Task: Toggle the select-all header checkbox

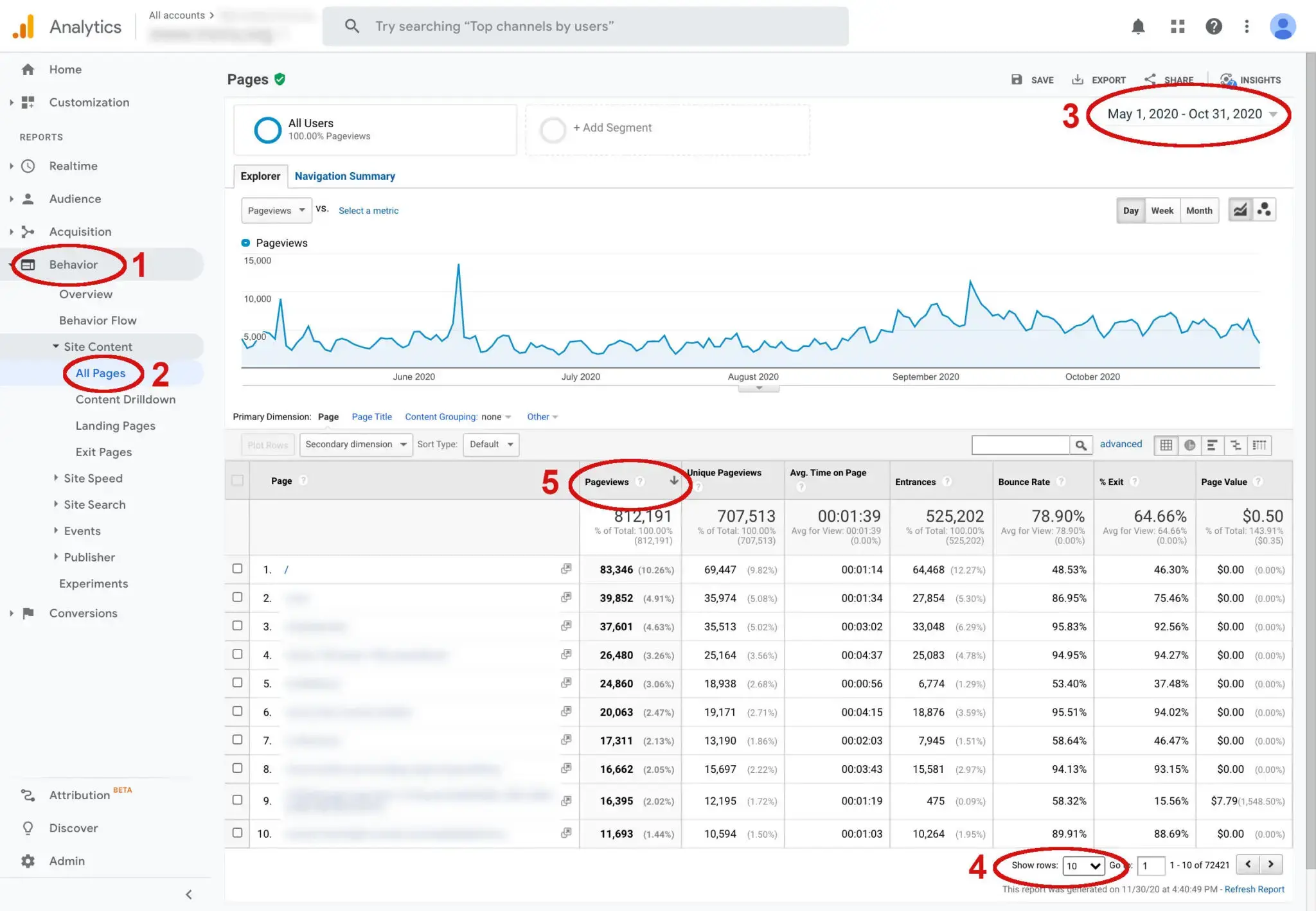Action: tap(237, 481)
